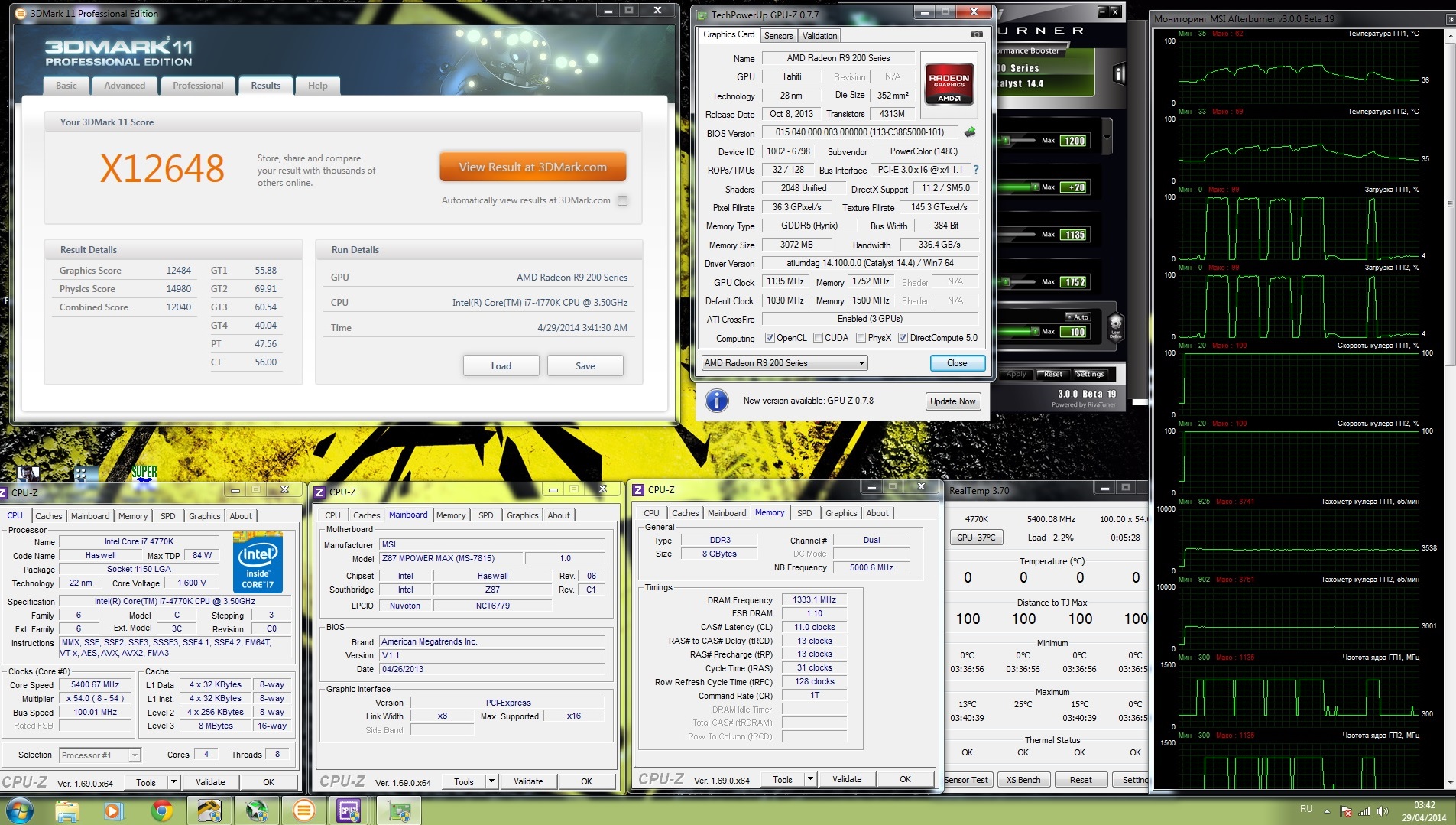Screen dimensions: 1456x825
Task: Open Tools dropdown arrow in CPU-Z Memory window
Action: (x=811, y=779)
